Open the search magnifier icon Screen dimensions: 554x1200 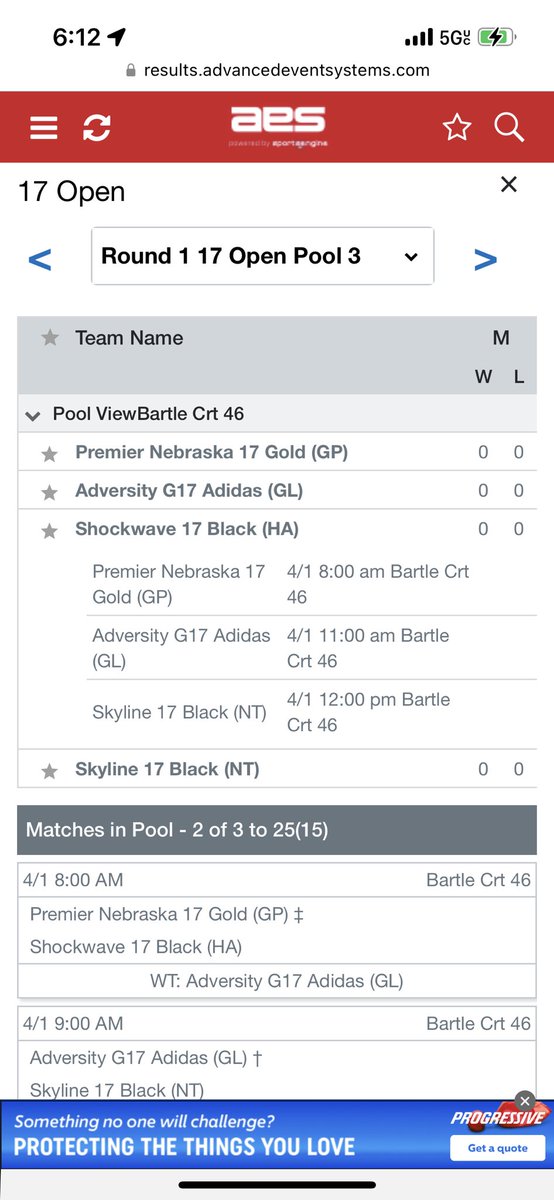click(x=509, y=128)
